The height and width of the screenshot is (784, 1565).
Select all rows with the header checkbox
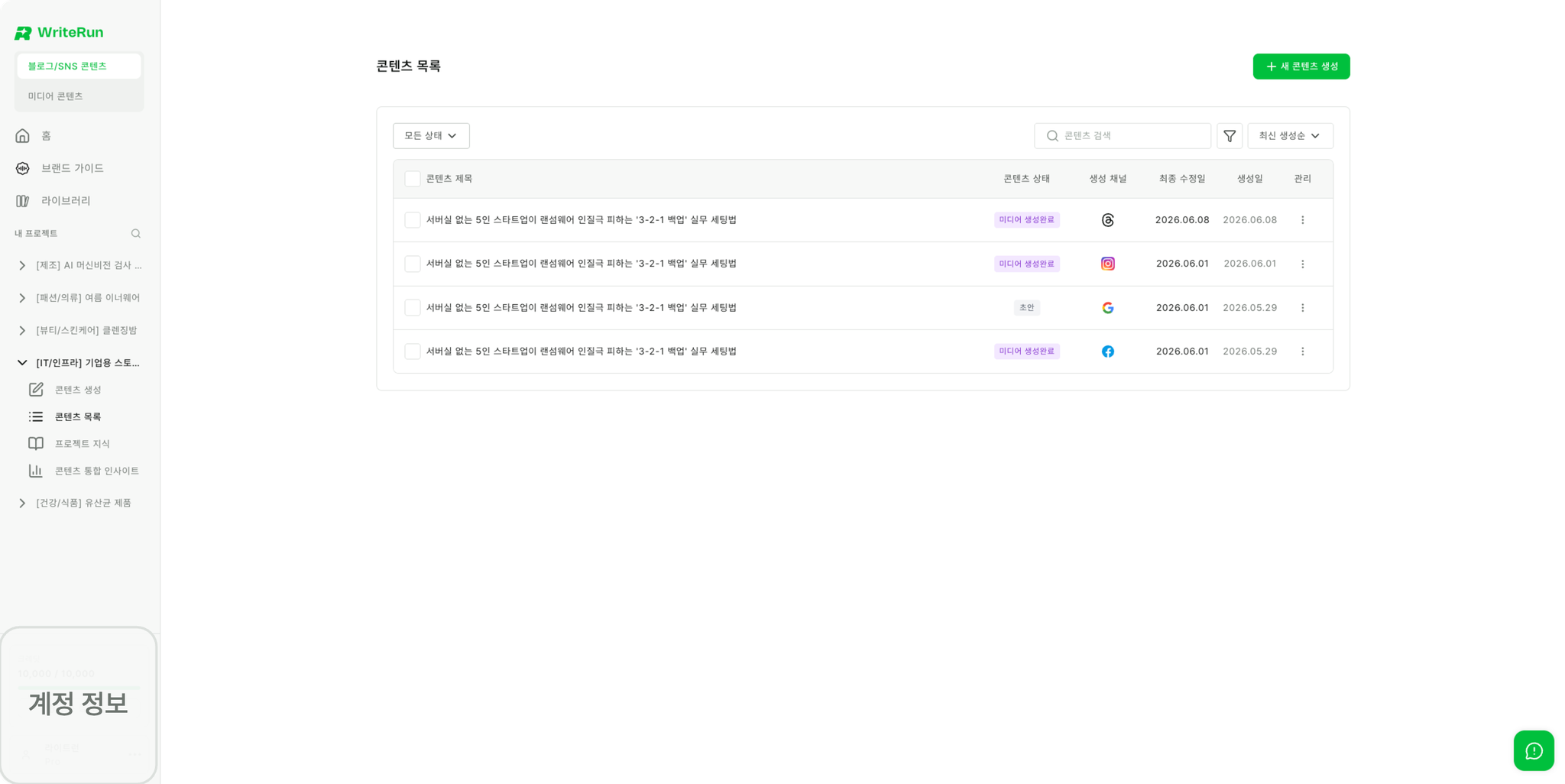click(413, 179)
